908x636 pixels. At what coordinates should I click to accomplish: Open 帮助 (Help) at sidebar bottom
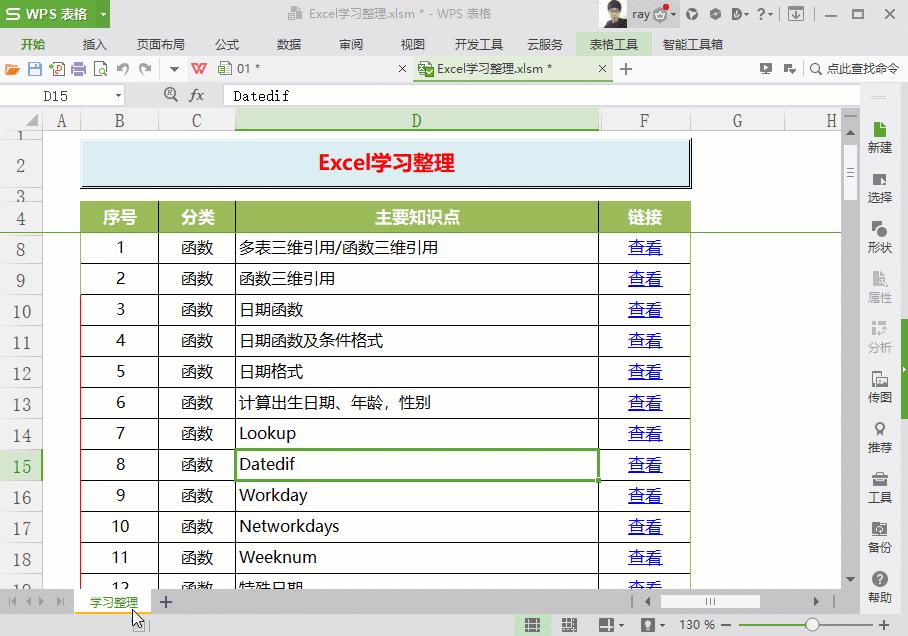pyautogui.click(x=879, y=585)
